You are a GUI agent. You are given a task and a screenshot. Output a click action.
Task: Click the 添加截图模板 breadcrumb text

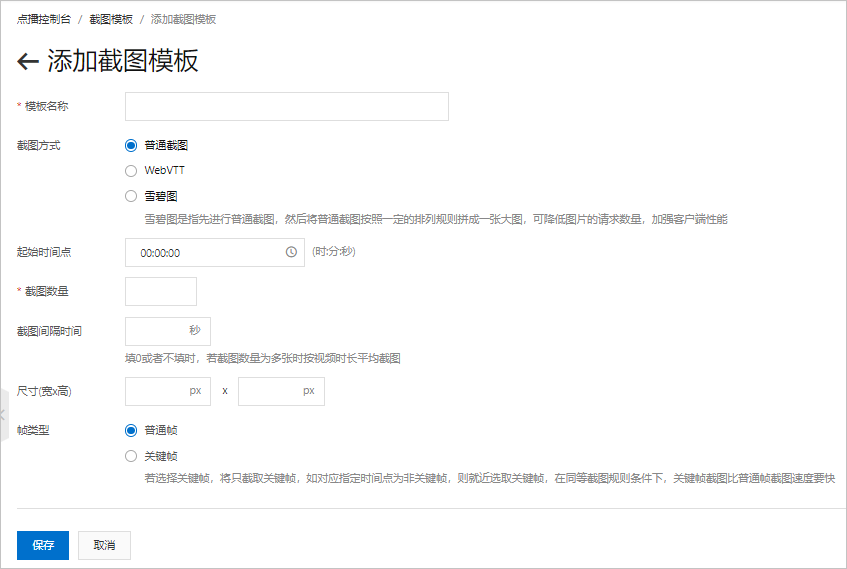[183, 19]
